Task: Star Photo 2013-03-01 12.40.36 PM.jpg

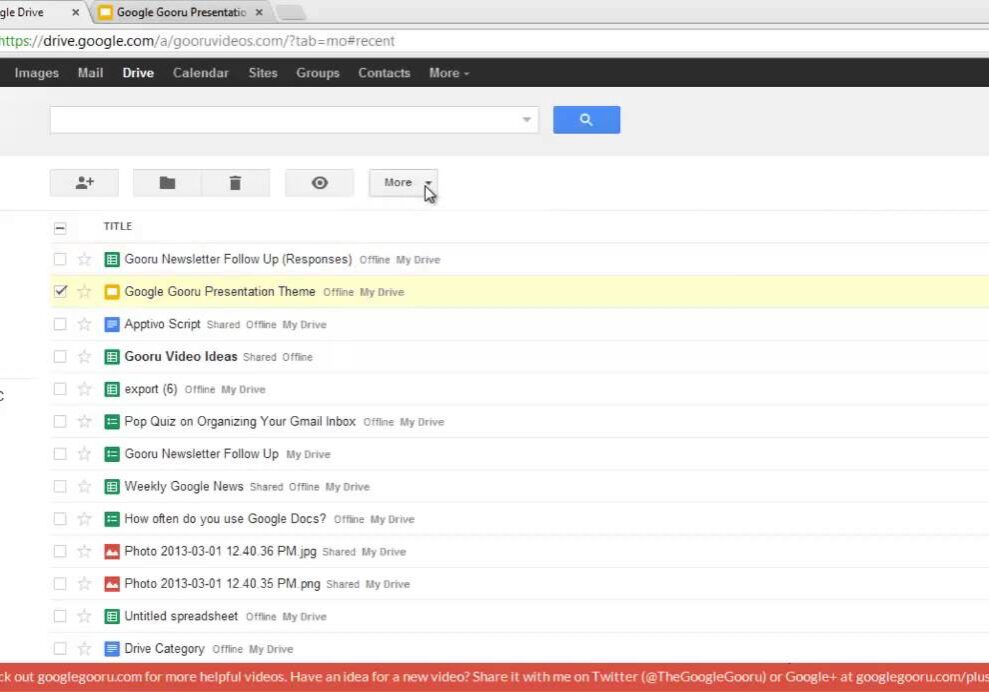Action: pos(84,551)
